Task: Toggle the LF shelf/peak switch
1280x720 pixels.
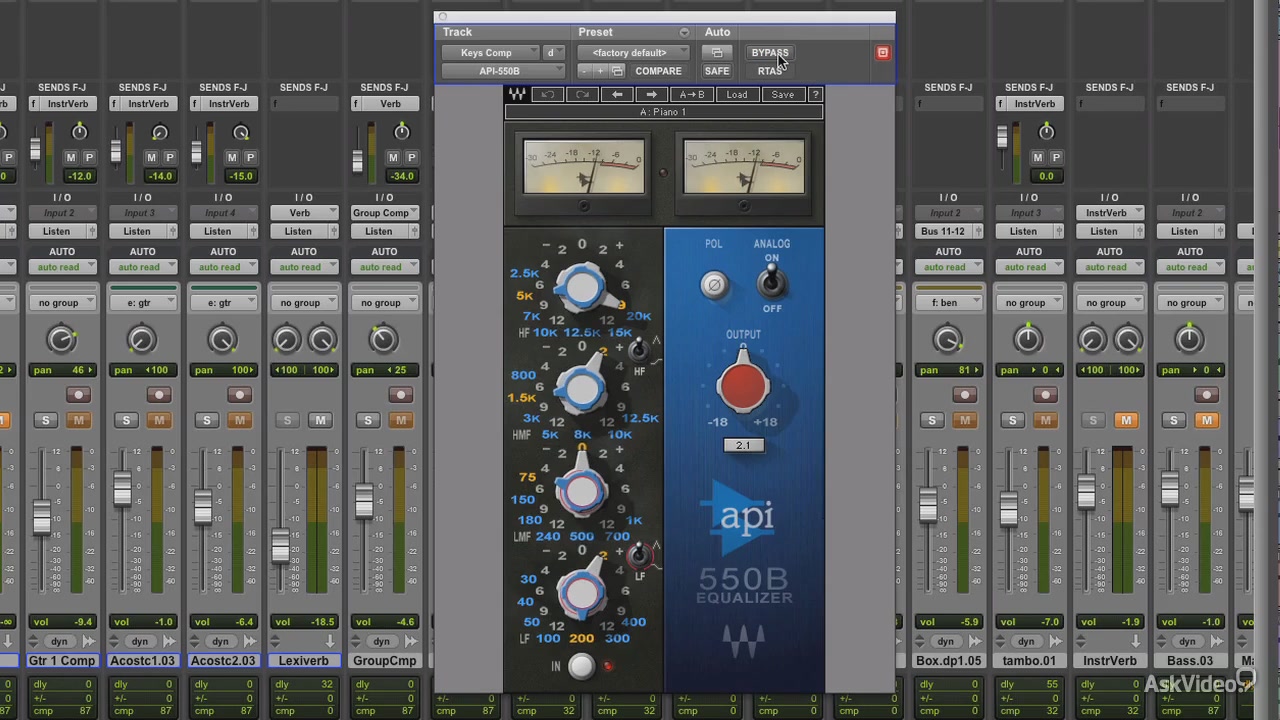Action: pos(638,553)
